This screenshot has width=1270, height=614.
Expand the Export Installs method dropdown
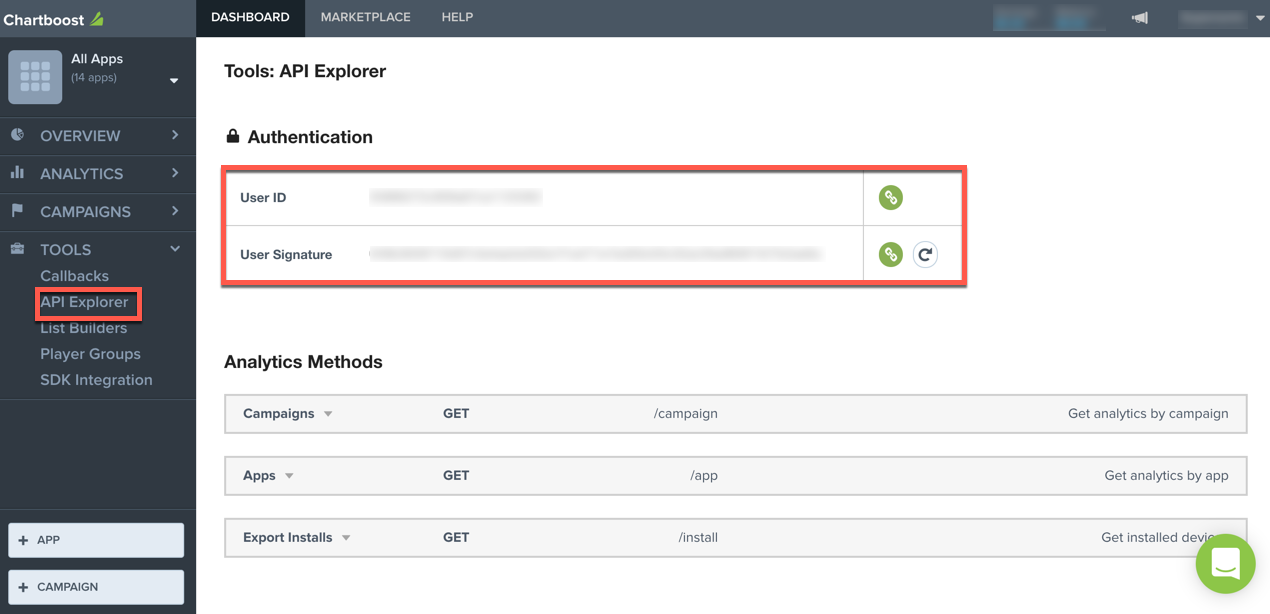point(346,538)
